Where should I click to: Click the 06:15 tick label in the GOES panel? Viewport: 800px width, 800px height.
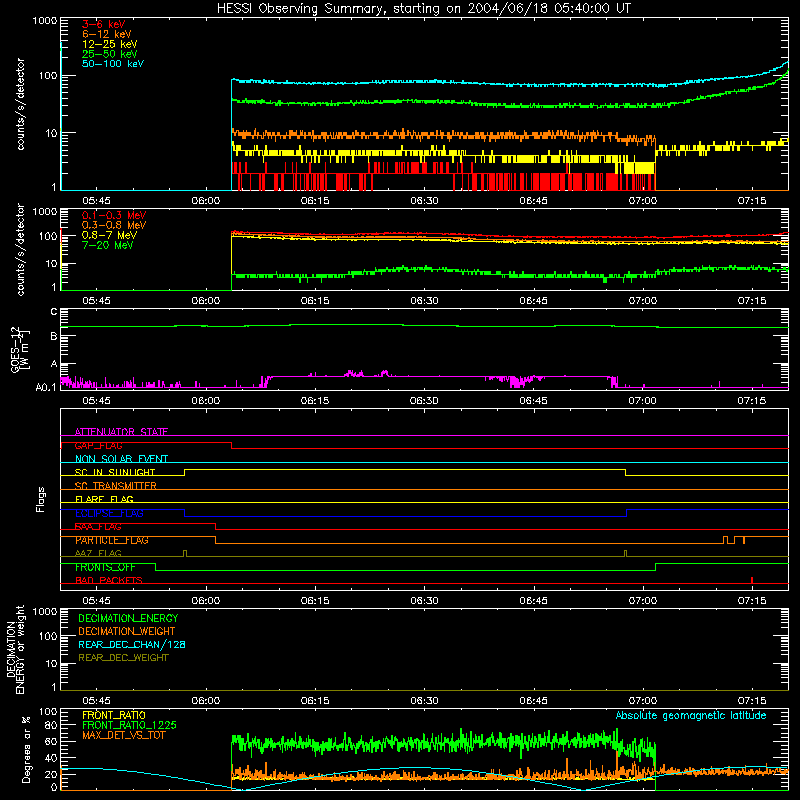[x=315, y=401]
